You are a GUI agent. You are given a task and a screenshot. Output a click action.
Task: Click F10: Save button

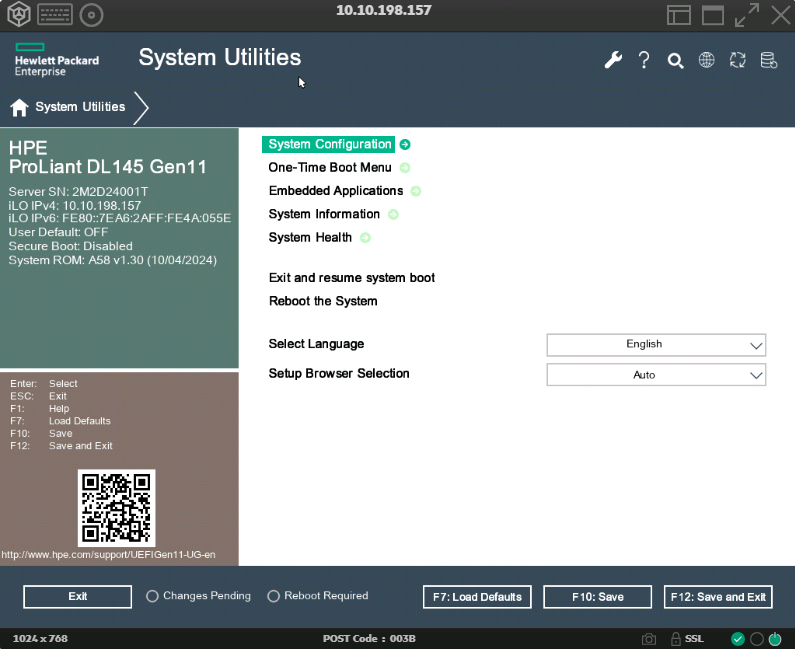point(597,597)
